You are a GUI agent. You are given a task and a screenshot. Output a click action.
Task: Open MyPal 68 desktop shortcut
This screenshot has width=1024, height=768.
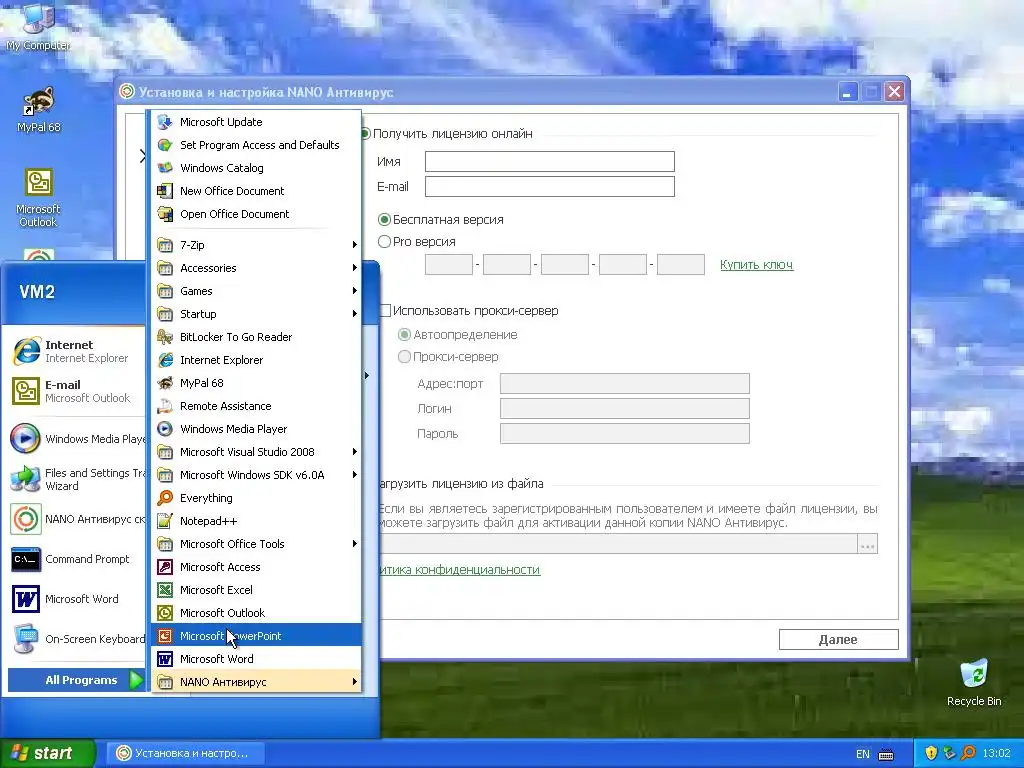coord(39,110)
